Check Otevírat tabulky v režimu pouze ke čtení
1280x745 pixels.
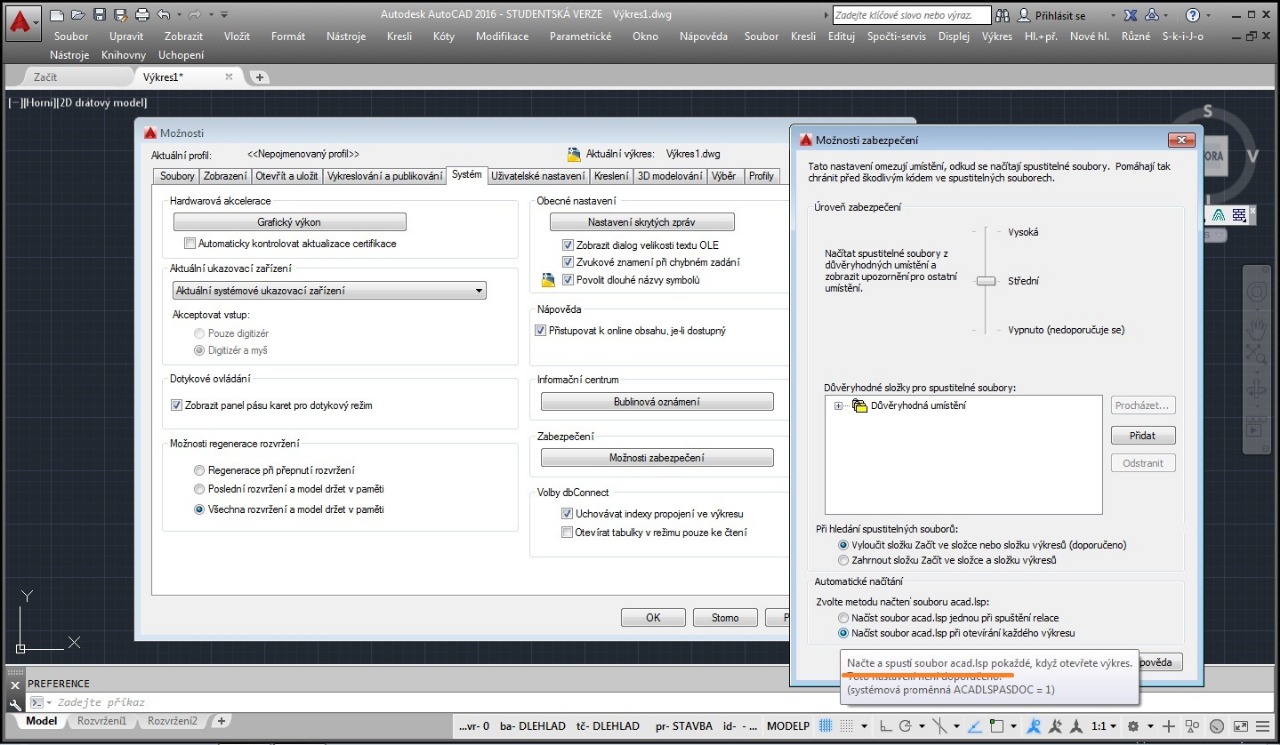click(567, 532)
